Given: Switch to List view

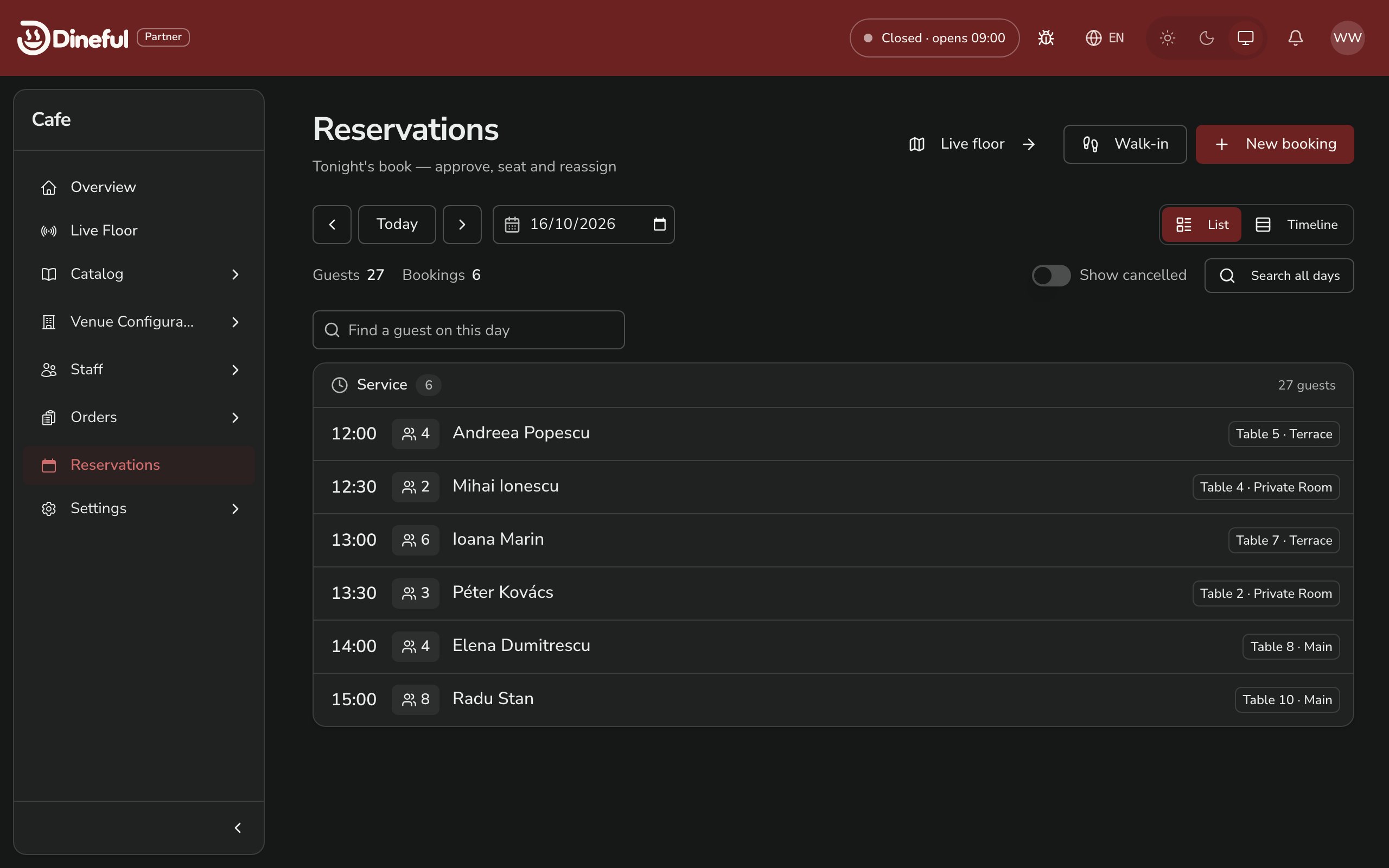Looking at the screenshot, I should point(1202,225).
